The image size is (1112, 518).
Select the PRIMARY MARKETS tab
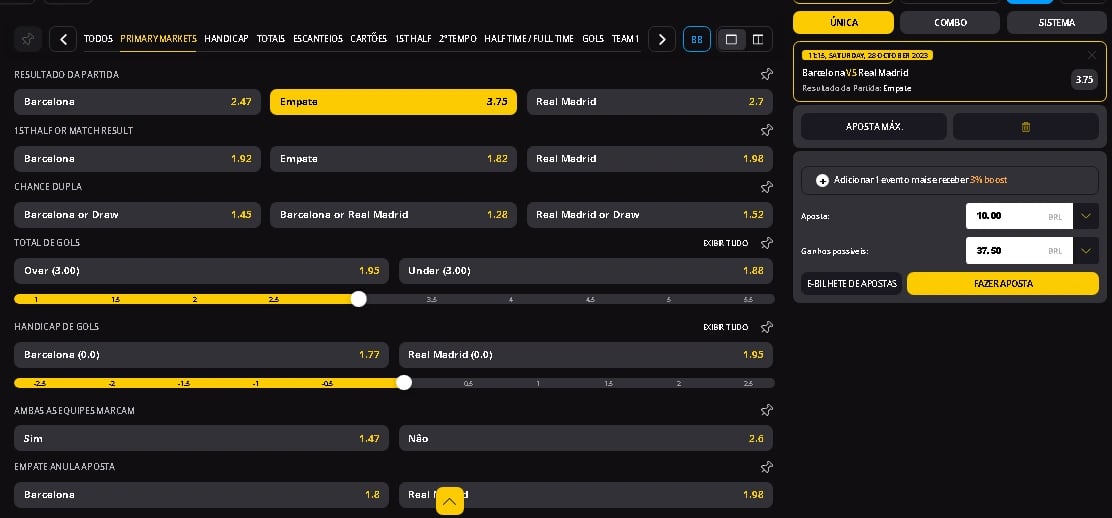pyautogui.click(x=158, y=39)
